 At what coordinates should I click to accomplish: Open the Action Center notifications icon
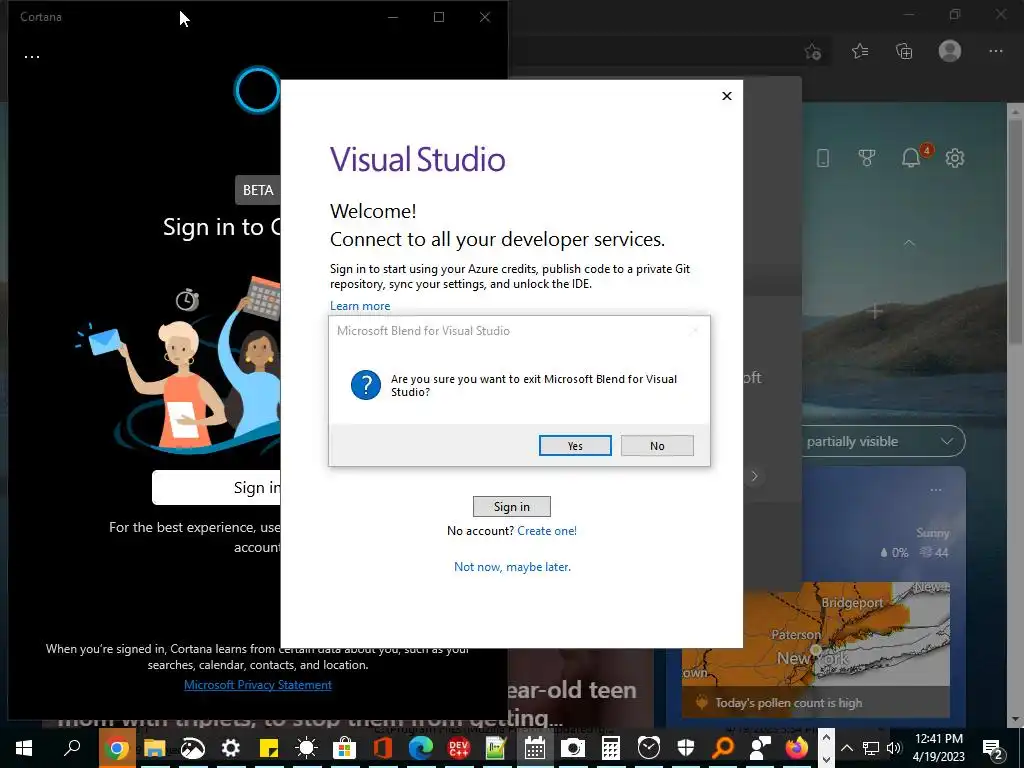pos(992,749)
